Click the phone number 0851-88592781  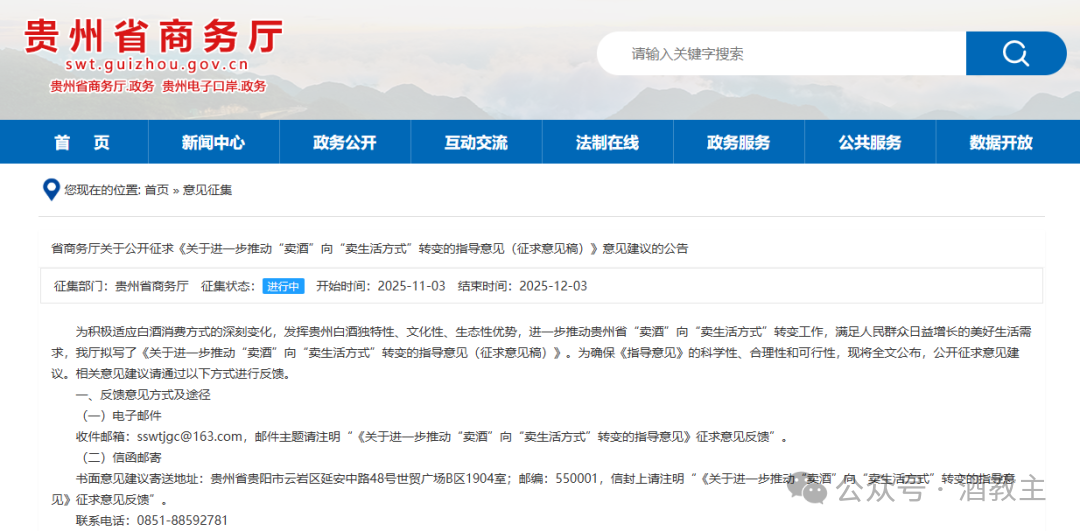point(183,520)
